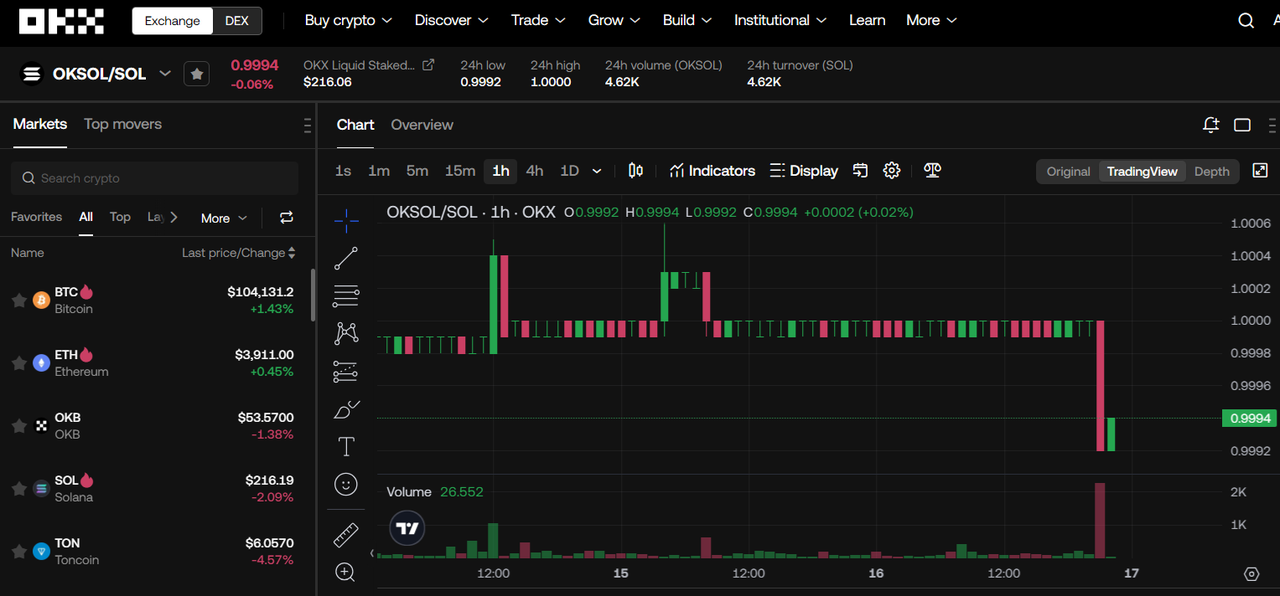
Task: Sort by Last price/Change
Action: pyautogui.click(x=239, y=253)
